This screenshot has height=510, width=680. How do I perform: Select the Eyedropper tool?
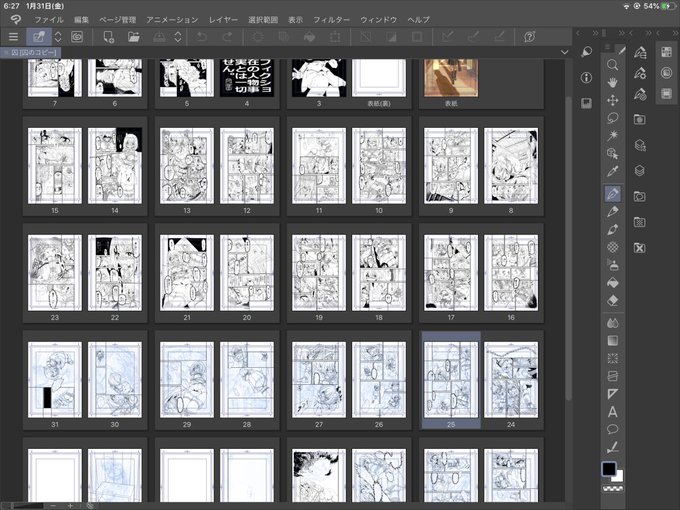point(612,171)
